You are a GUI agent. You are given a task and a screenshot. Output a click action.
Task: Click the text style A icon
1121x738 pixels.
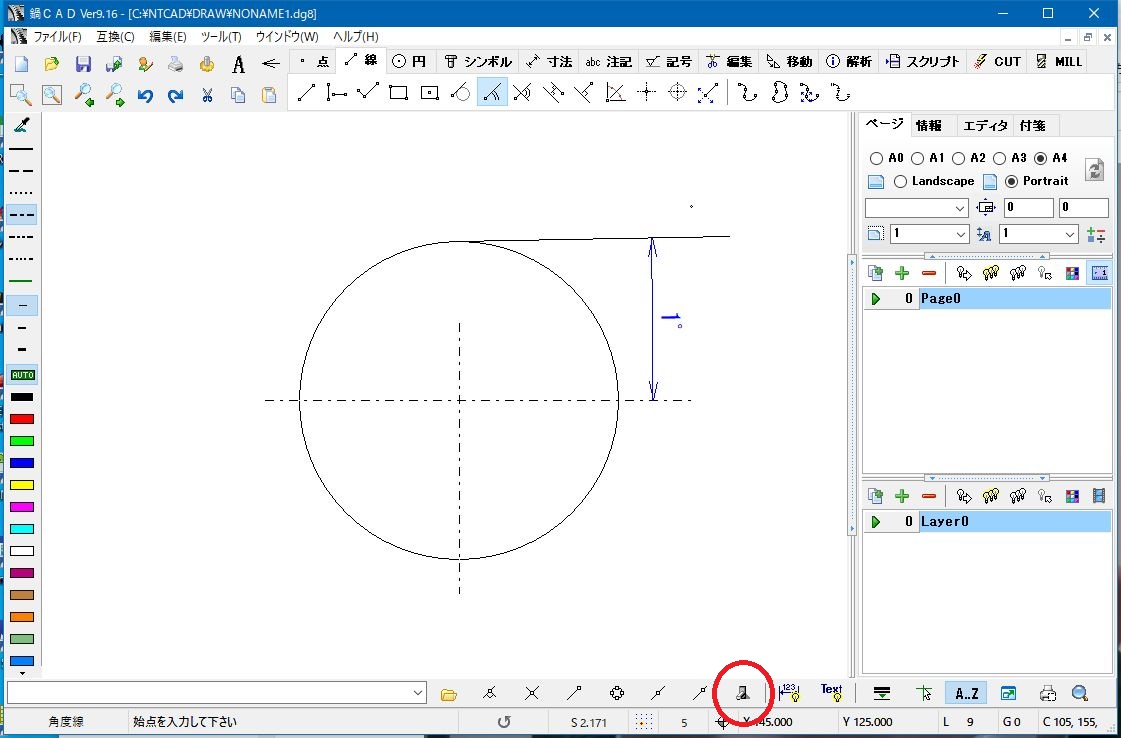point(238,64)
